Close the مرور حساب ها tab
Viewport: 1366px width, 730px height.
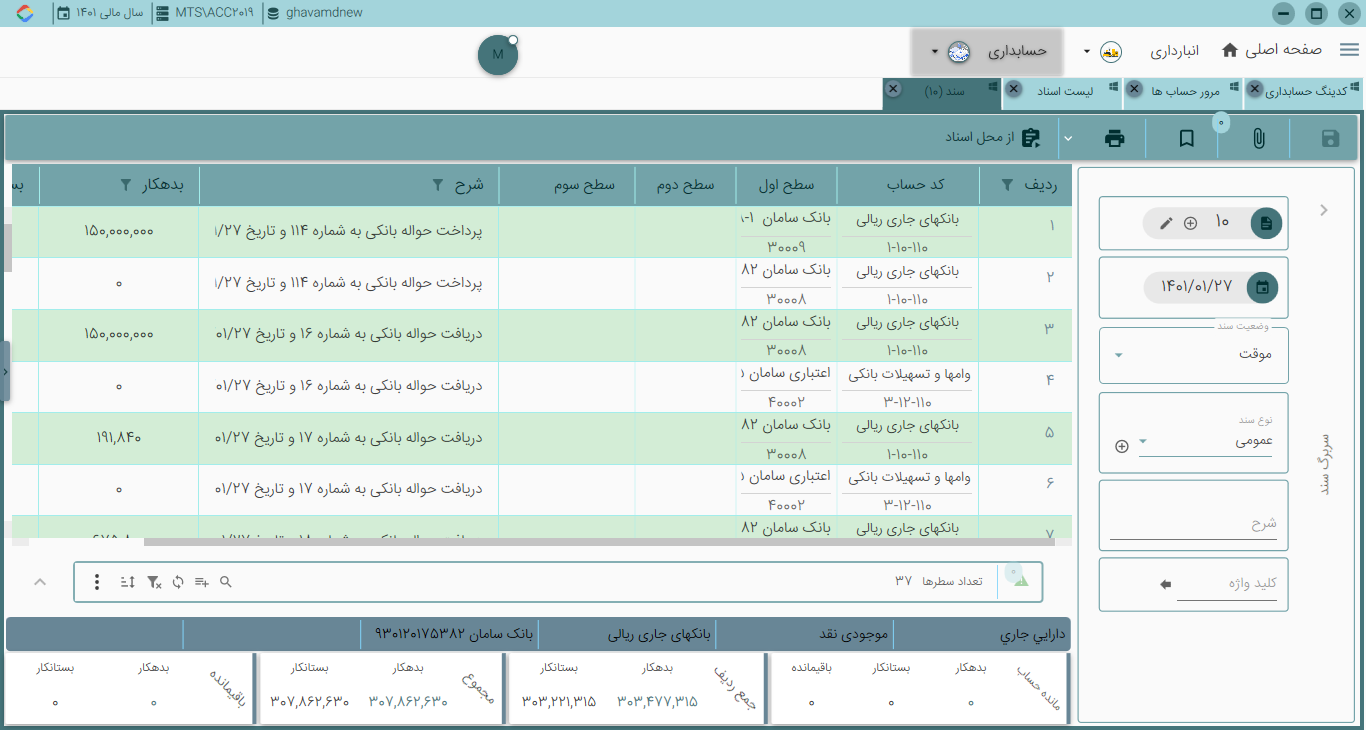[1134, 89]
